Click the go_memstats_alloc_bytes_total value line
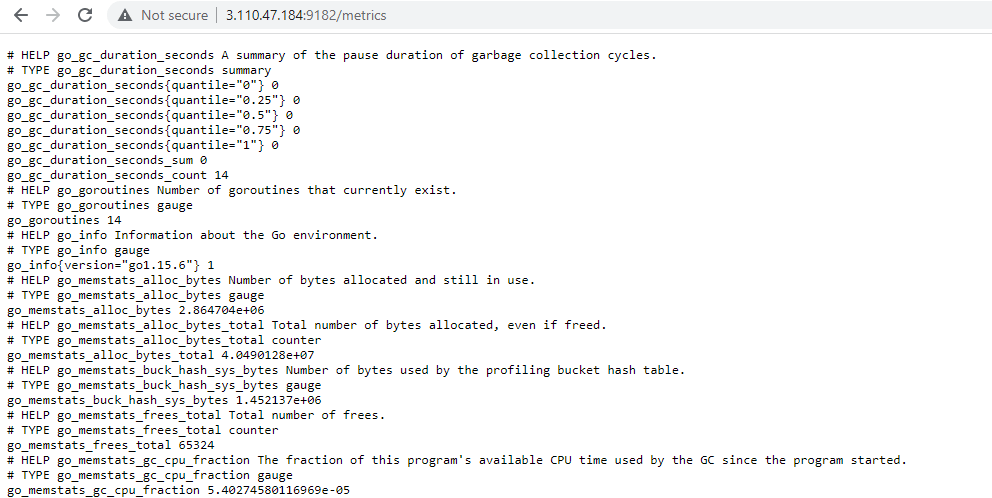This screenshot has height=498, width=992. (x=161, y=355)
